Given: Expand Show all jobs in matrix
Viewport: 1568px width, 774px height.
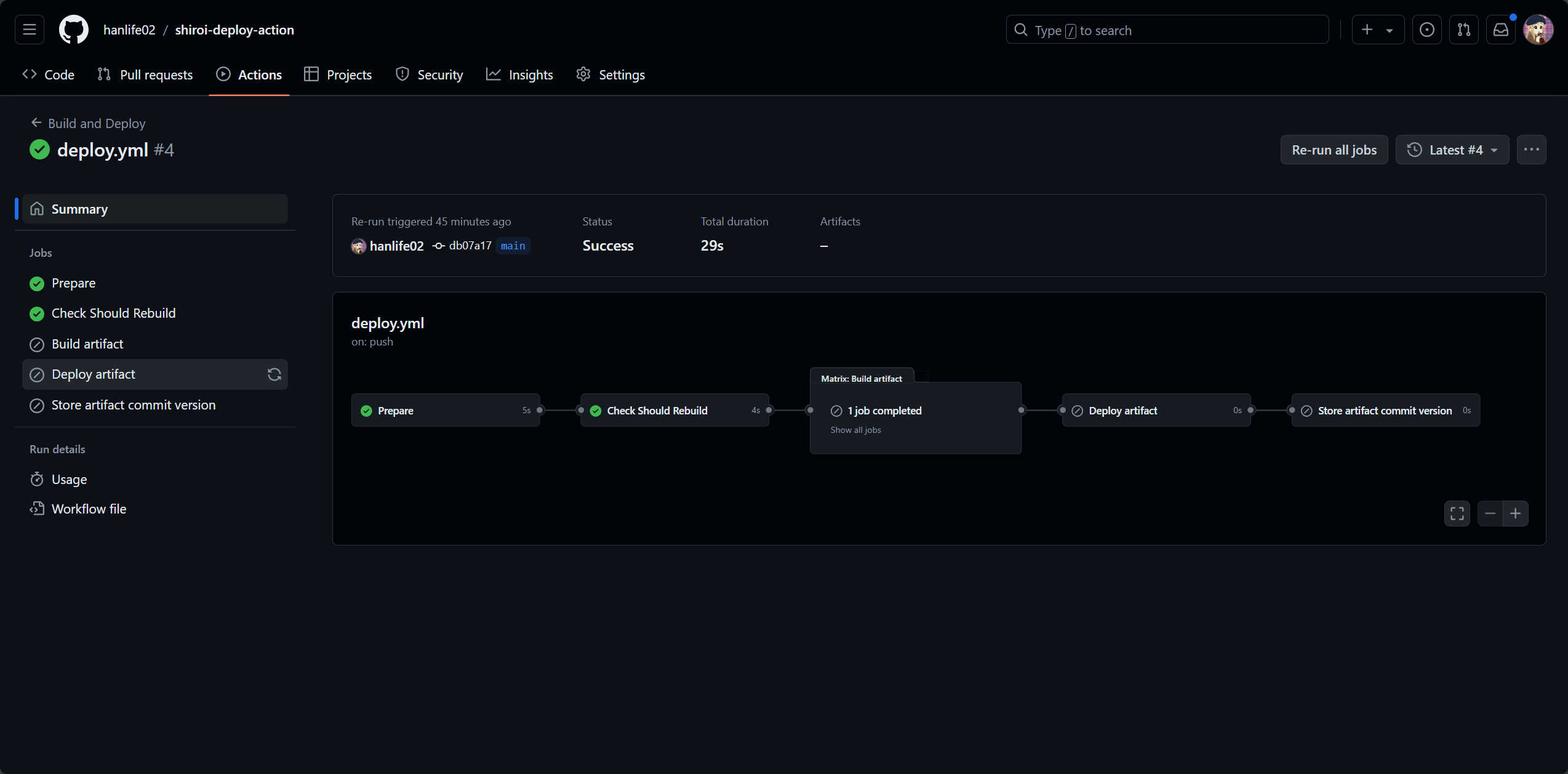Looking at the screenshot, I should (x=855, y=430).
